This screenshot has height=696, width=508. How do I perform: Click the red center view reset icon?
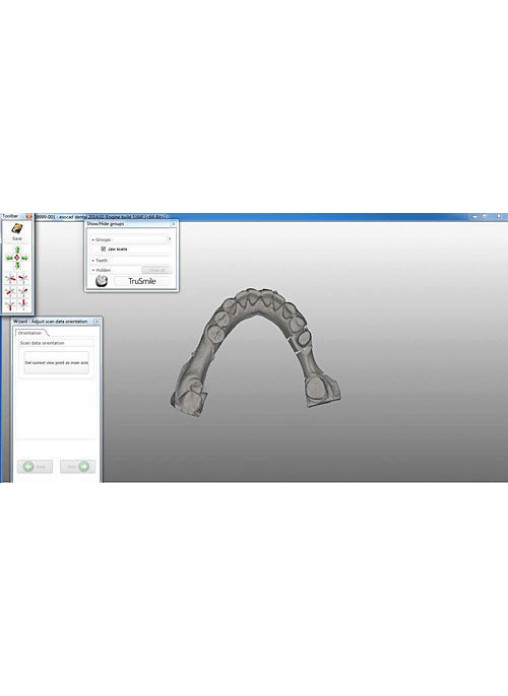coord(17,257)
